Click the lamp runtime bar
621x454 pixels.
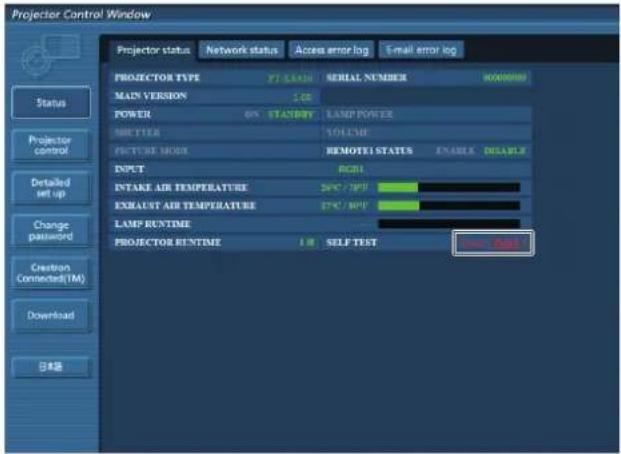point(449,224)
